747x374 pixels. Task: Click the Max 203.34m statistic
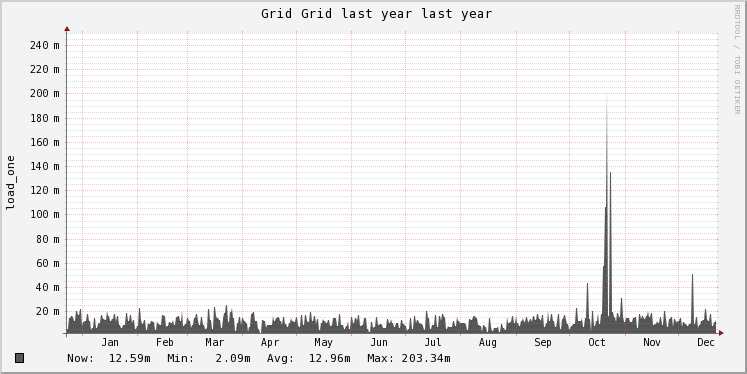tap(409, 358)
